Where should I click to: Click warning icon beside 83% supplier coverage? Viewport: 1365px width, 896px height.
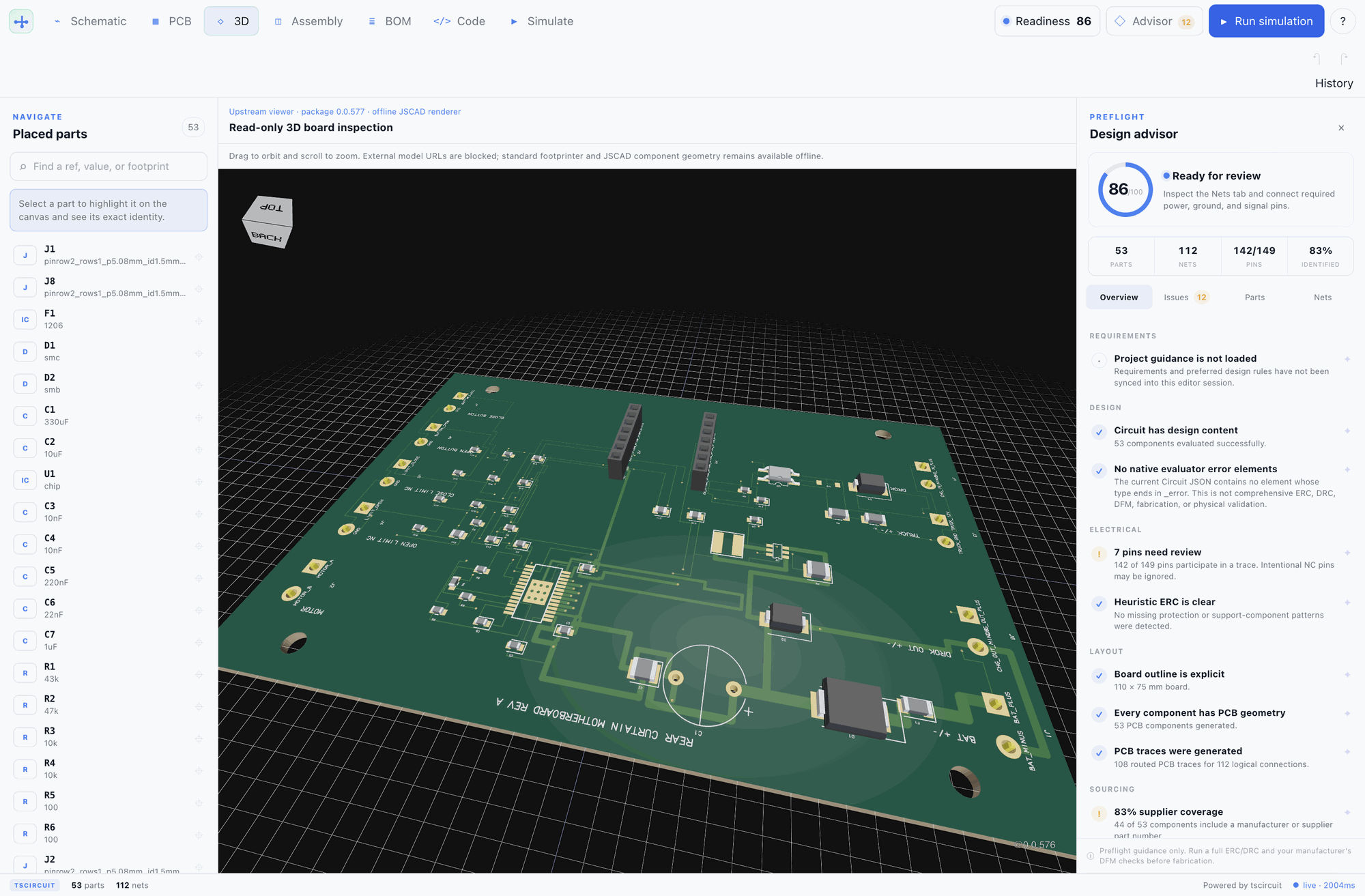coord(1099,813)
